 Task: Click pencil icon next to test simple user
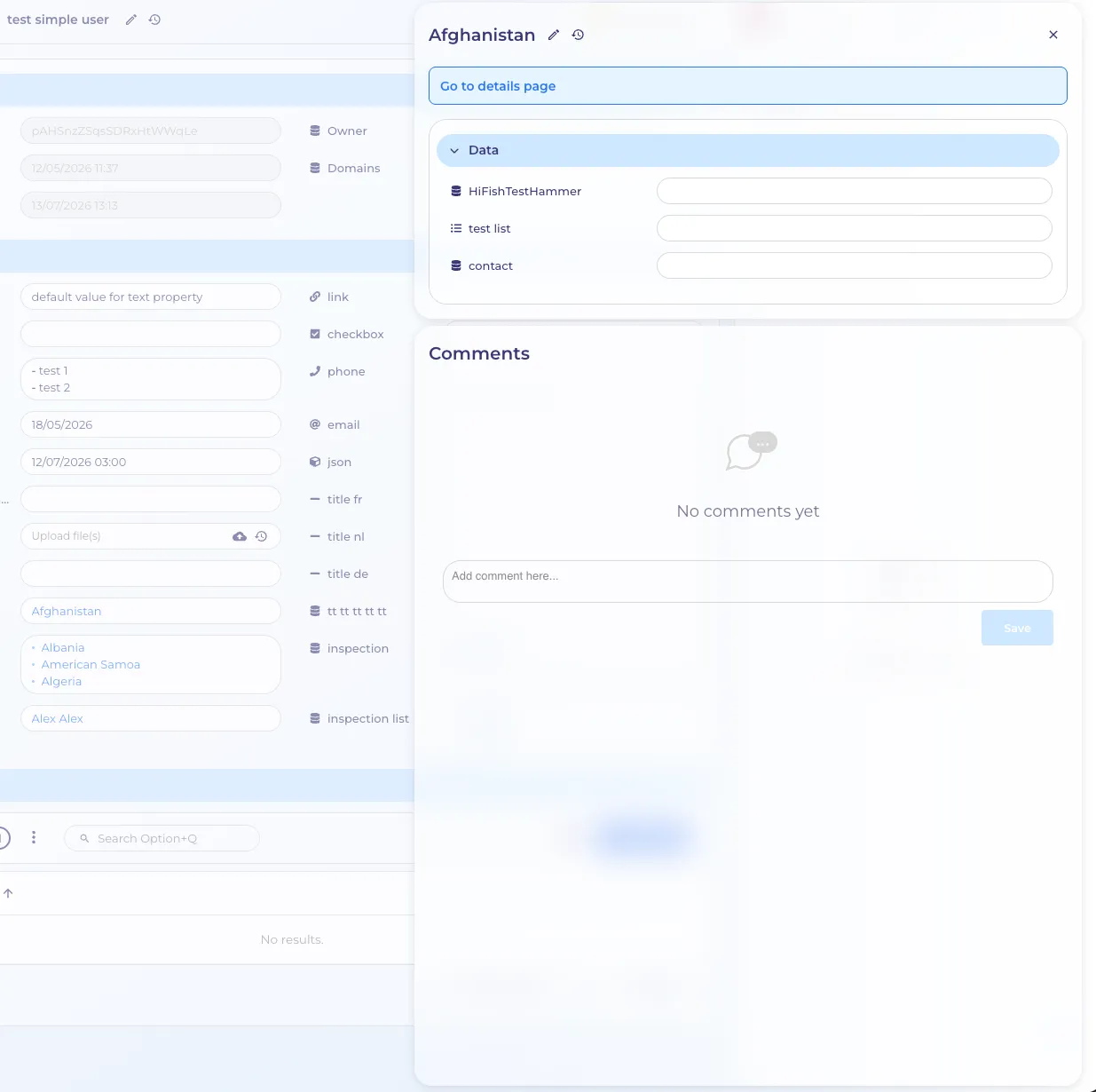tap(131, 20)
